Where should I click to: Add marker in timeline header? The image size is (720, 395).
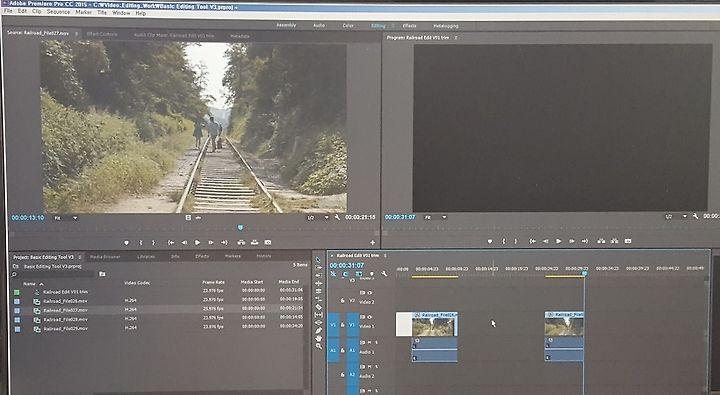pyautogui.click(x=371, y=274)
